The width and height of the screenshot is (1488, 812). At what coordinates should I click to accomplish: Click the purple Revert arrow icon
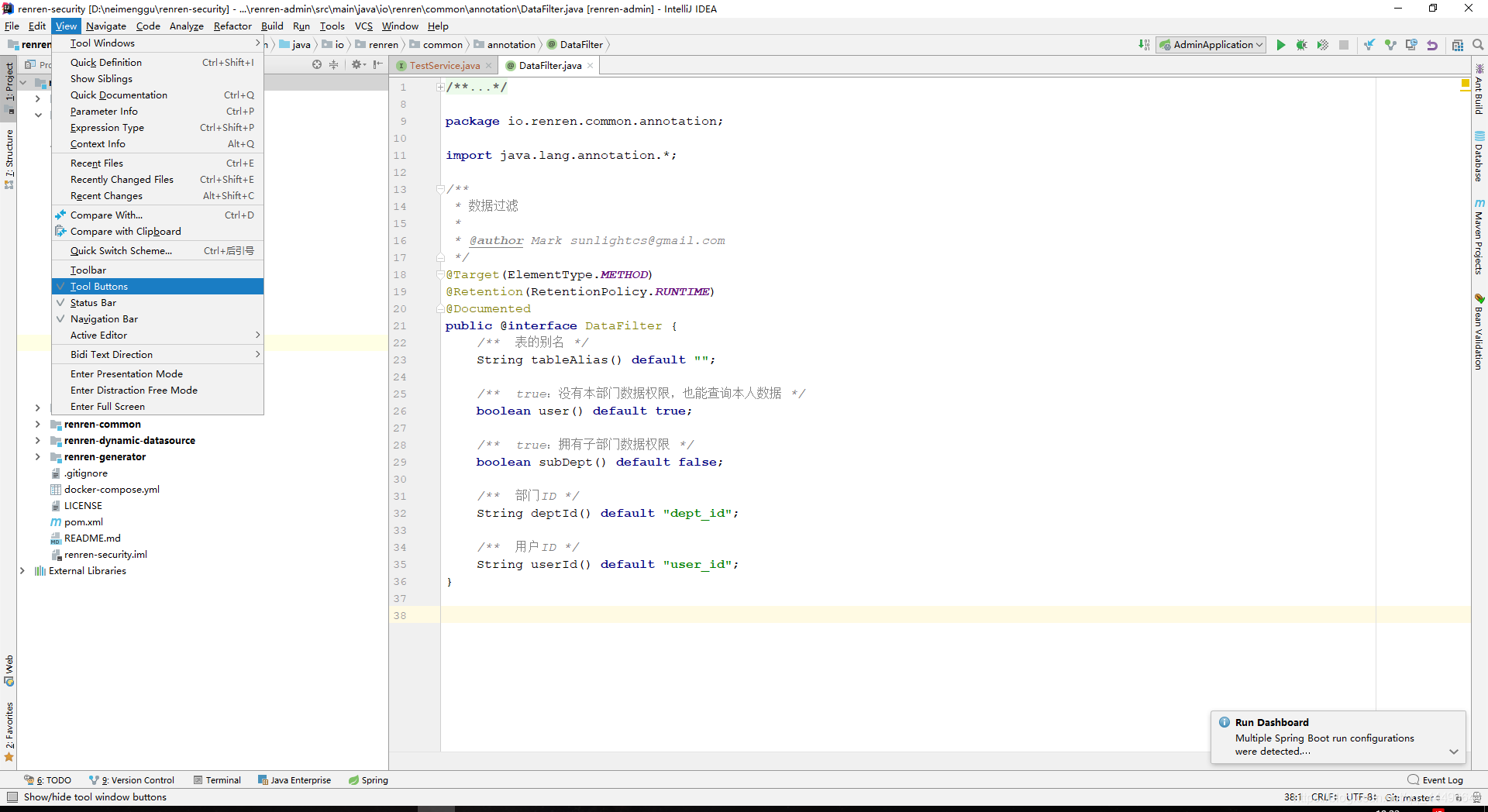1432,45
